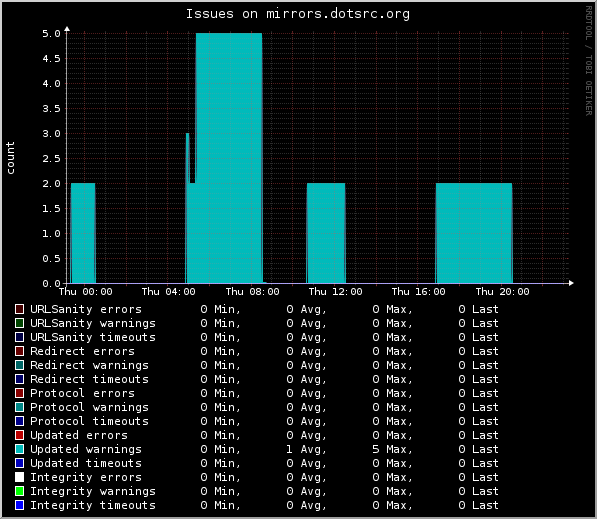Click the 'Thu 00:00' x-axis label

pyautogui.click(x=86, y=292)
